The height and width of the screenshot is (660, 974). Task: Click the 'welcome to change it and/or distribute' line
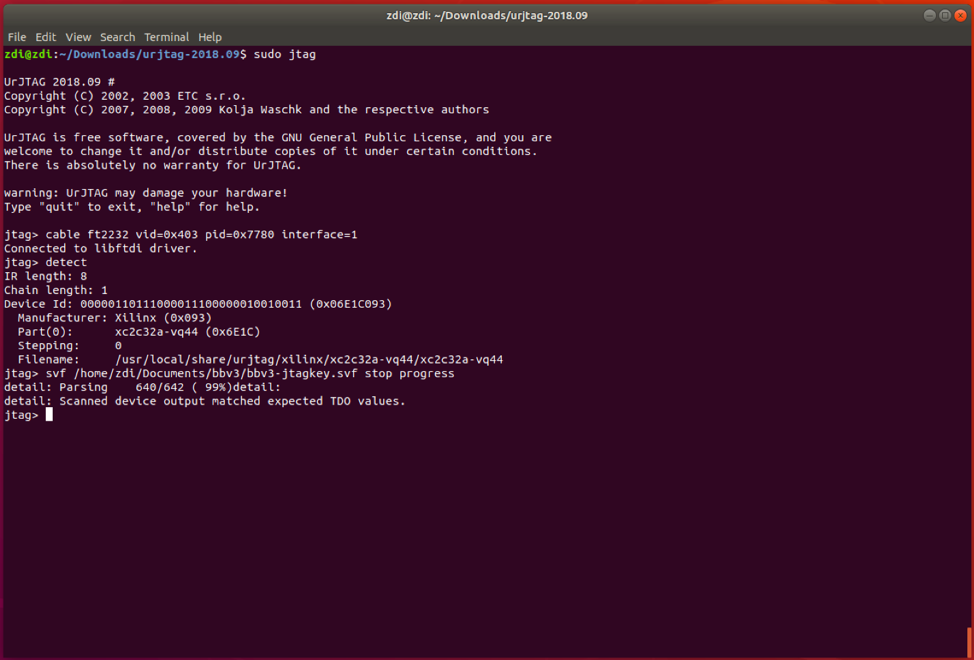[x=271, y=151]
